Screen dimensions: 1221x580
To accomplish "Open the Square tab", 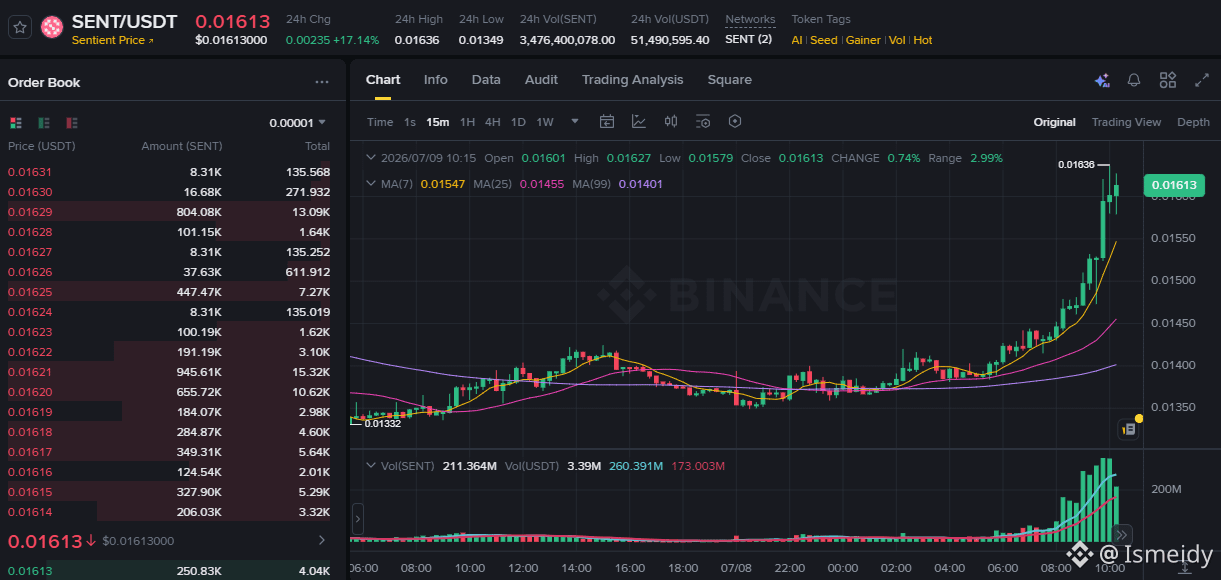I will 729,80.
